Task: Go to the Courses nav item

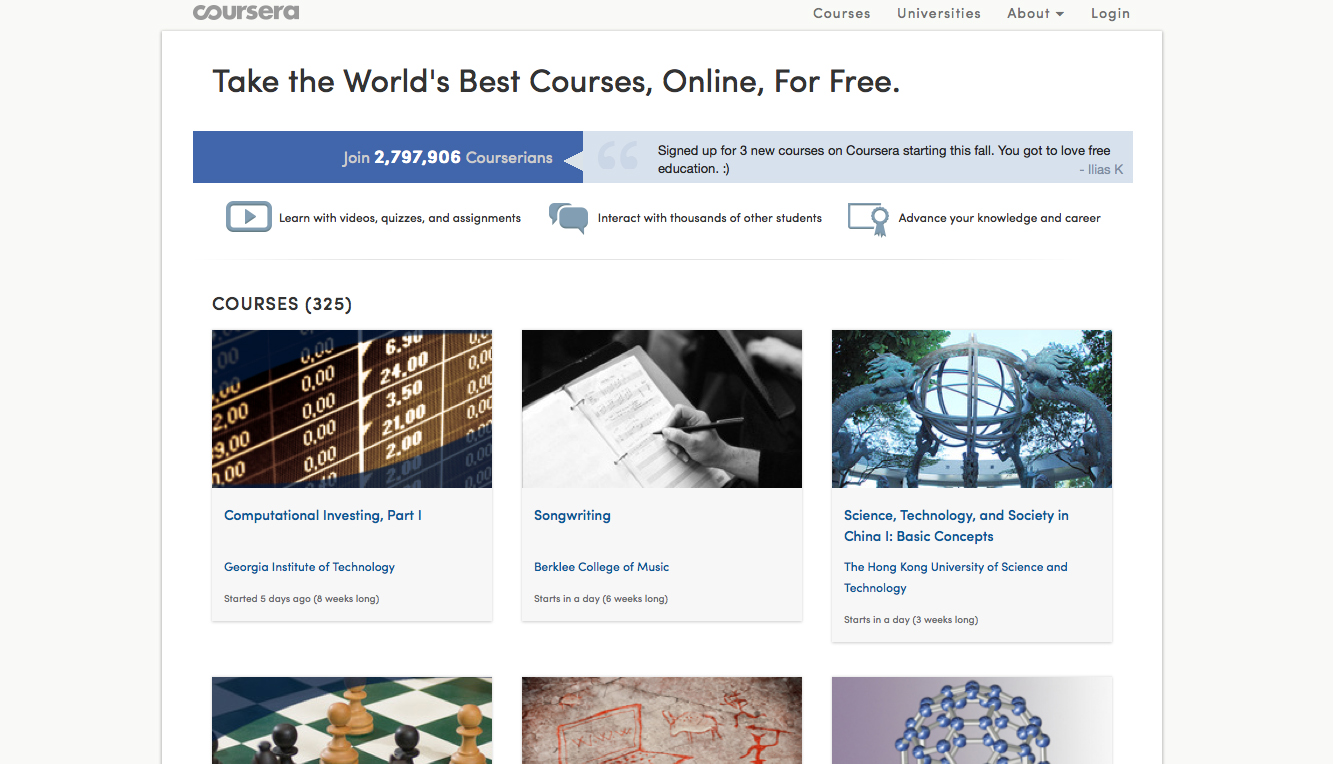Action: 841,13
